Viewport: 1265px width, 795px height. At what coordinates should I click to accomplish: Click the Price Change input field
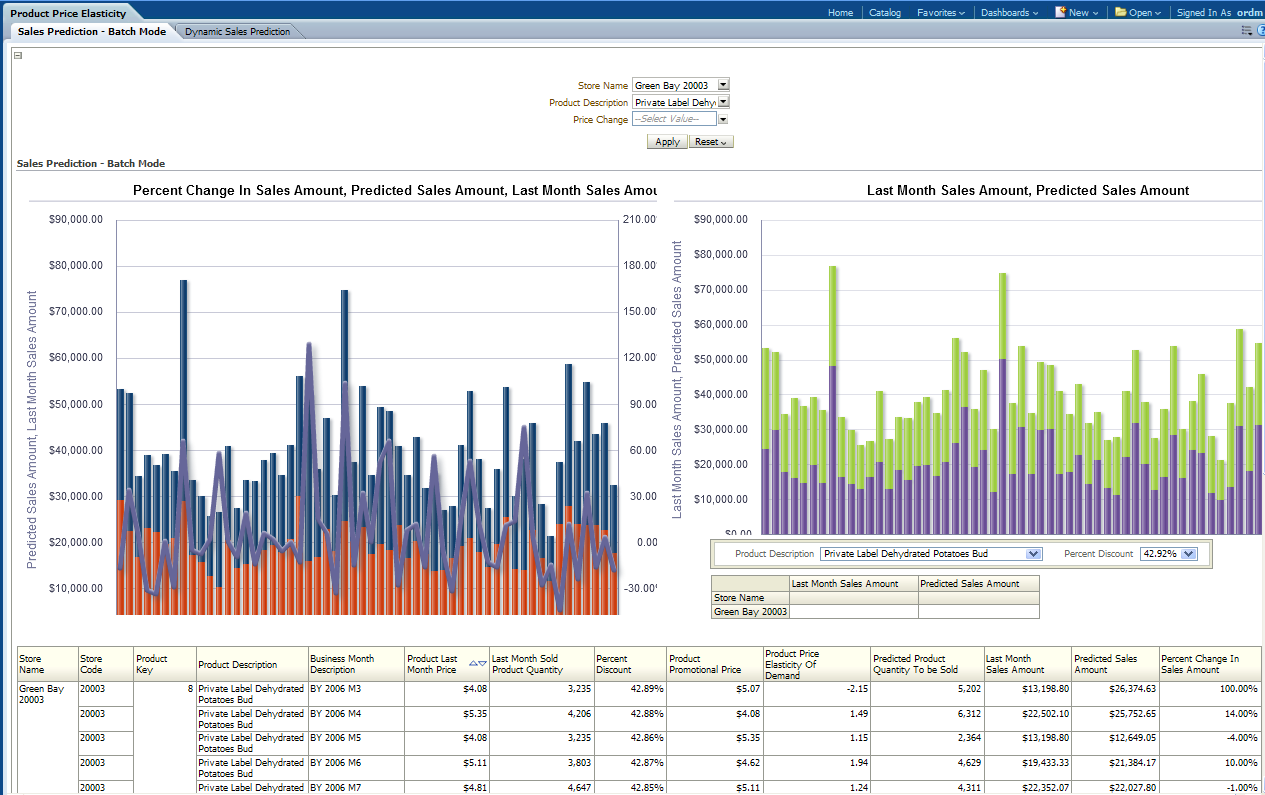pyautogui.click(x=674, y=119)
